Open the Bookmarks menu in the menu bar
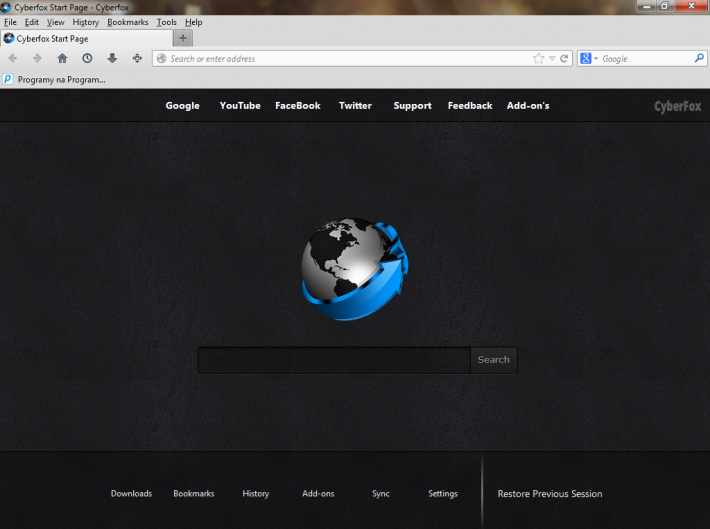The image size is (710, 529). coord(128,22)
